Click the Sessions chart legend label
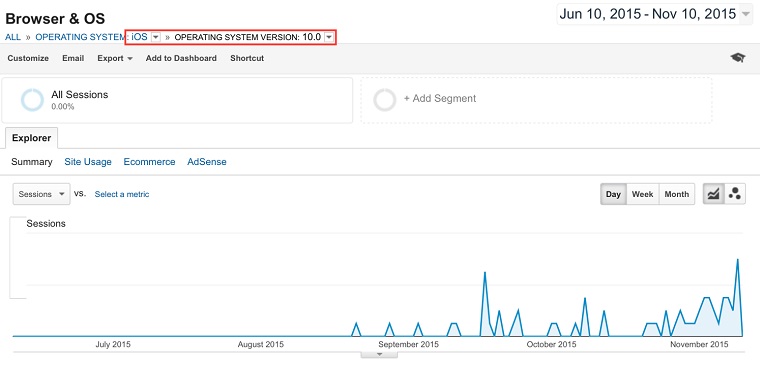 (46, 224)
